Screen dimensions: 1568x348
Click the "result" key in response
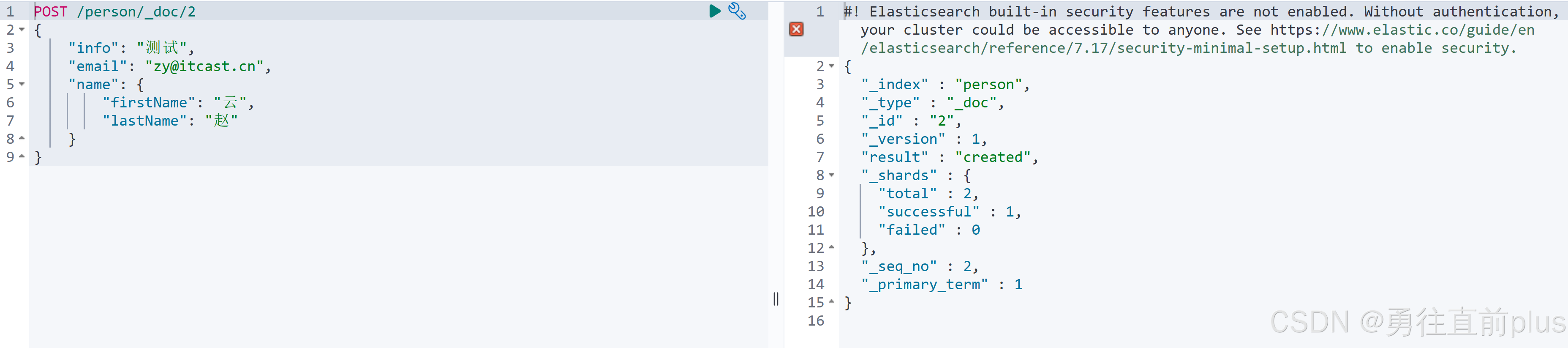[894, 157]
